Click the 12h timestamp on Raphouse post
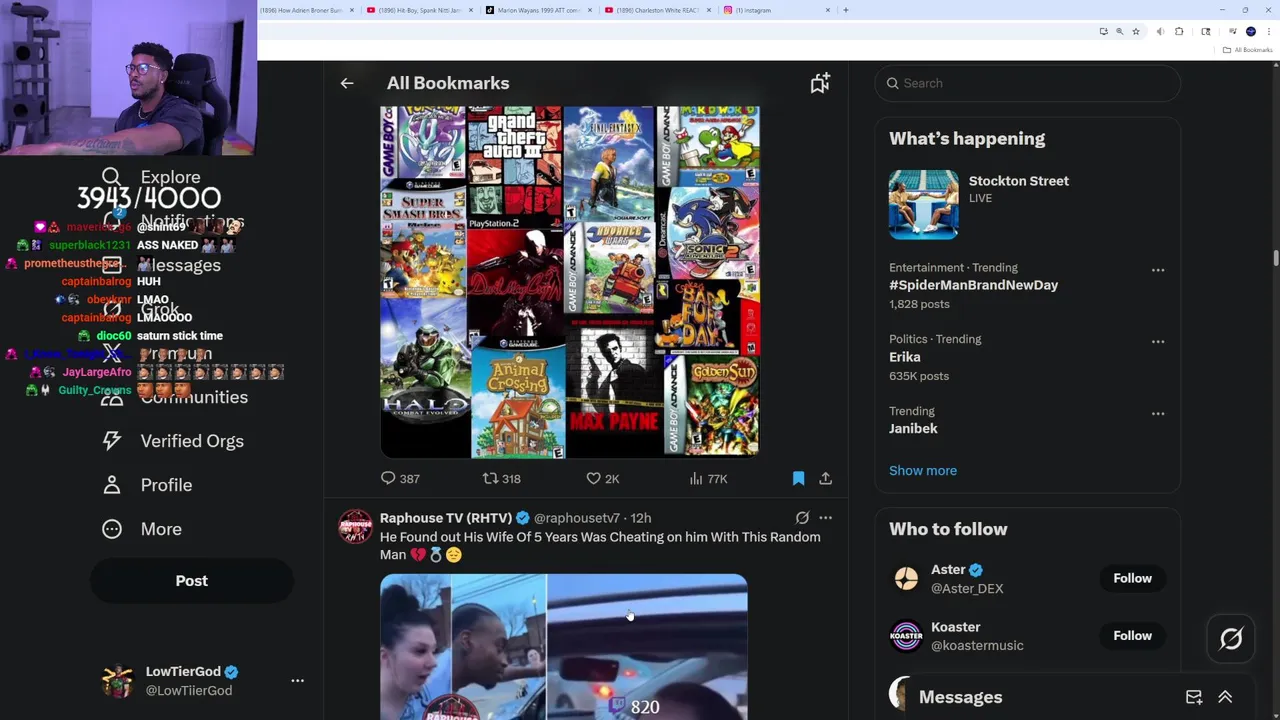The height and width of the screenshot is (720, 1280). [x=640, y=518]
